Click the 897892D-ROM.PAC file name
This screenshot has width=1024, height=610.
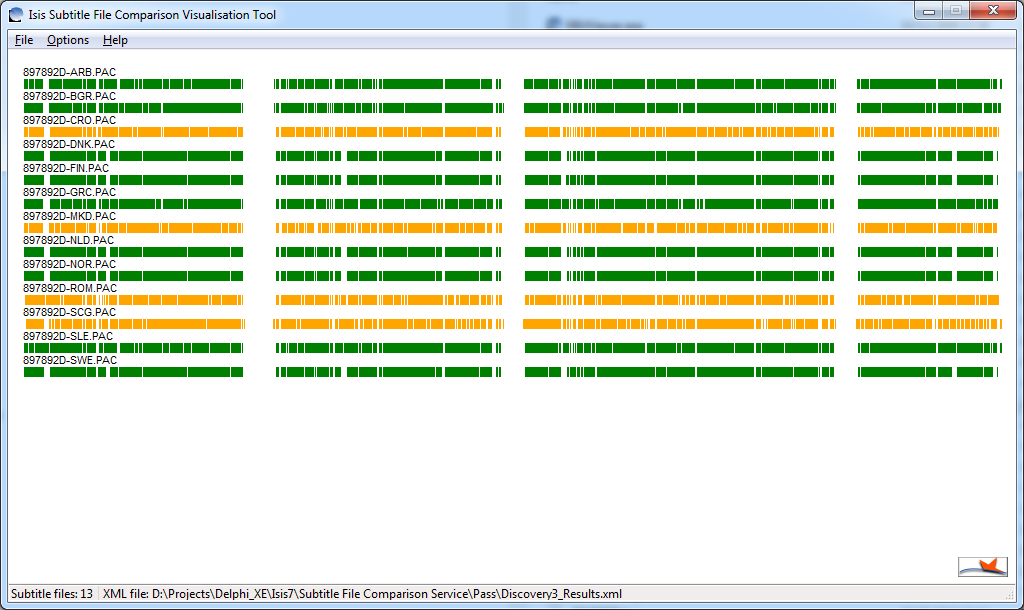click(x=68, y=288)
